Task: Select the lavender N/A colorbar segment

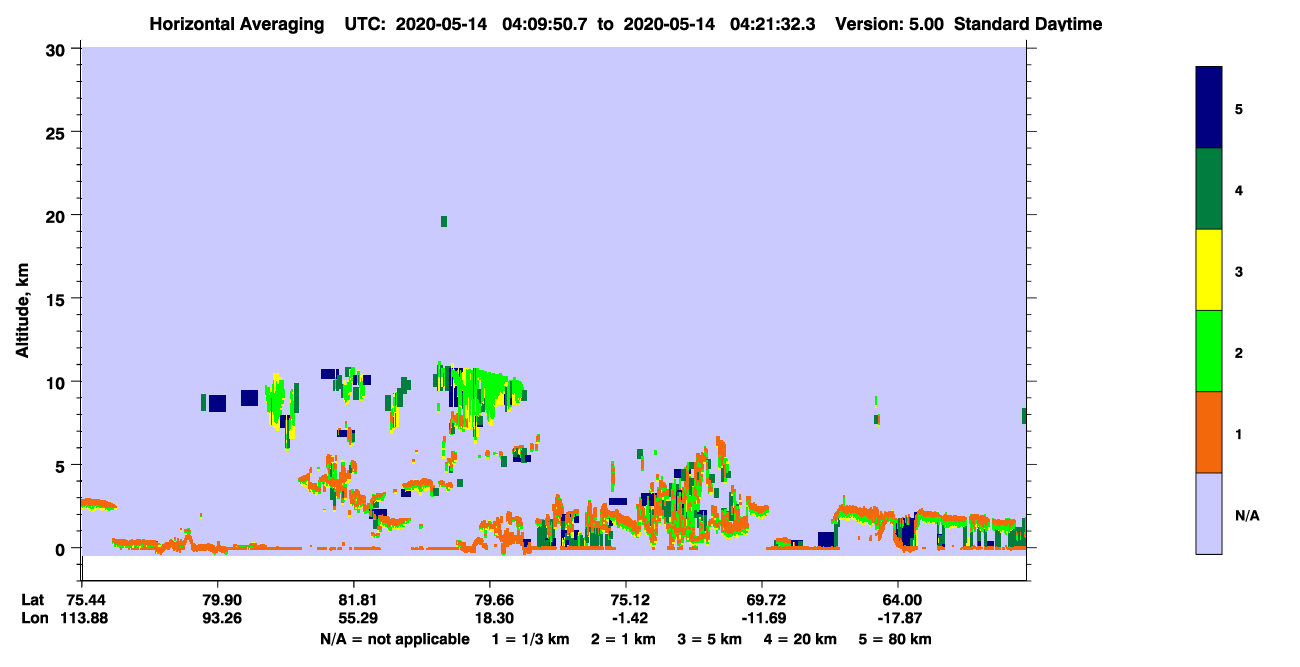Action: click(x=1209, y=513)
